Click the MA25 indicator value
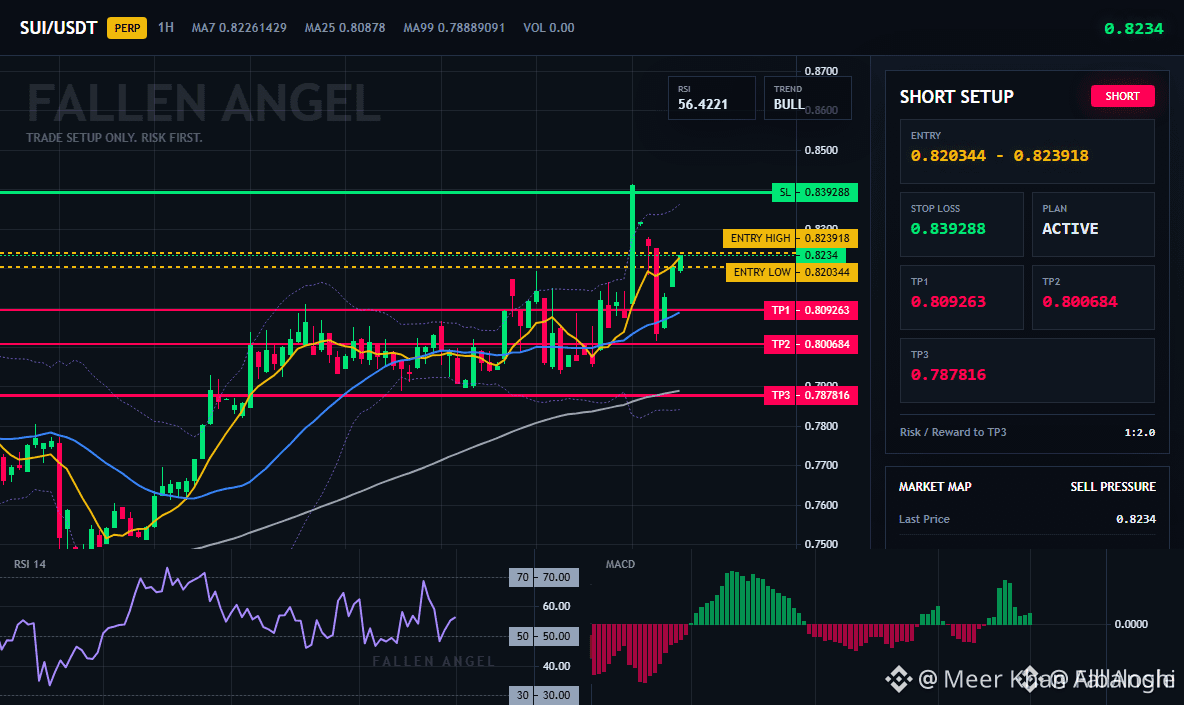The height and width of the screenshot is (705, 1184). pos(344,28)
